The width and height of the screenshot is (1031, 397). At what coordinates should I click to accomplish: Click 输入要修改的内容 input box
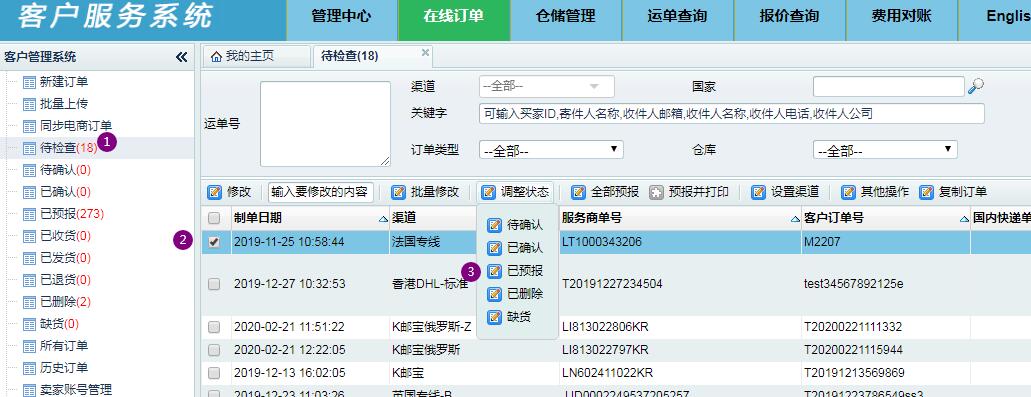click(322, 192)
